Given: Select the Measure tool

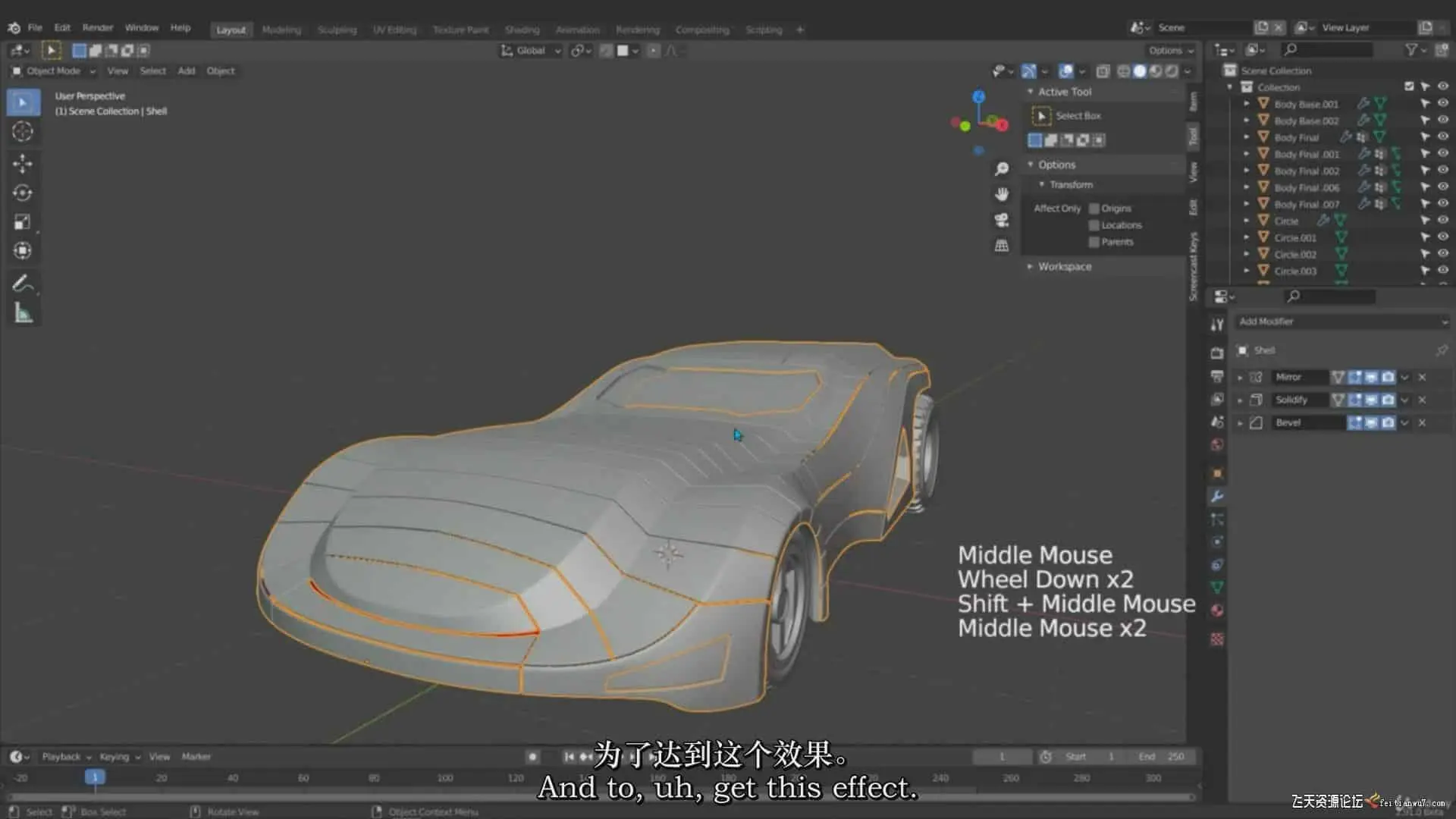Looking at the screenshot, I should (23, 313).
